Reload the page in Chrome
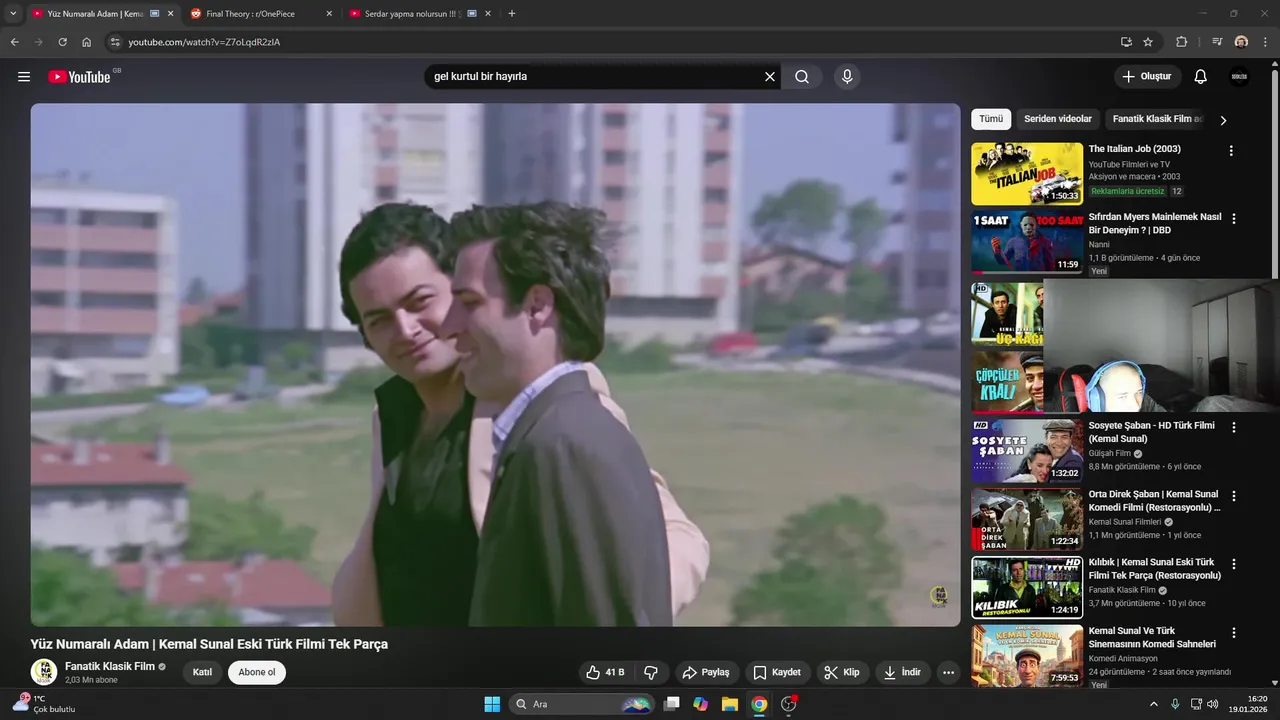Viewport: 1280px width, 720px height. pos(62,42)
